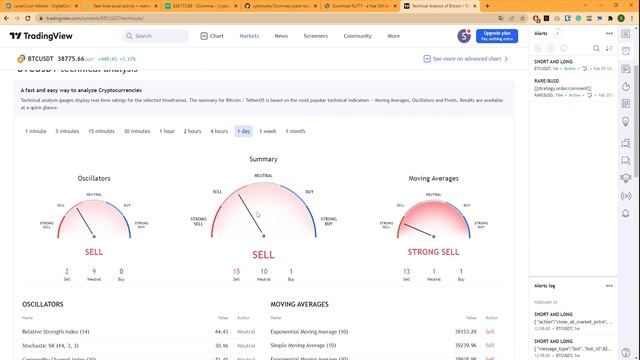The height and width of the screenshot is (360, 640).
Task: Open the ideas stream sidebar icon
Action: pyautogui.click(x=625, y=178)
